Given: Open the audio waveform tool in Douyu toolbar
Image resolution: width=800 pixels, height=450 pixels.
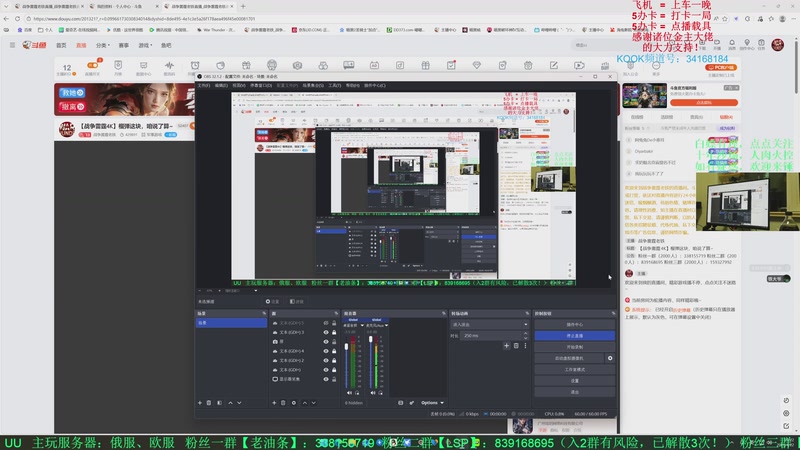Looking at the screenshot, I should point(169,65).
